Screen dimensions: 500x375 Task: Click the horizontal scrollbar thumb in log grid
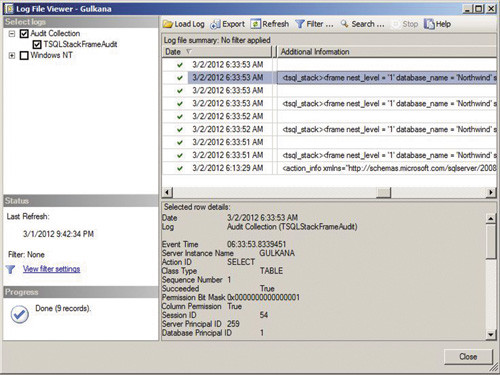[383, 192]
